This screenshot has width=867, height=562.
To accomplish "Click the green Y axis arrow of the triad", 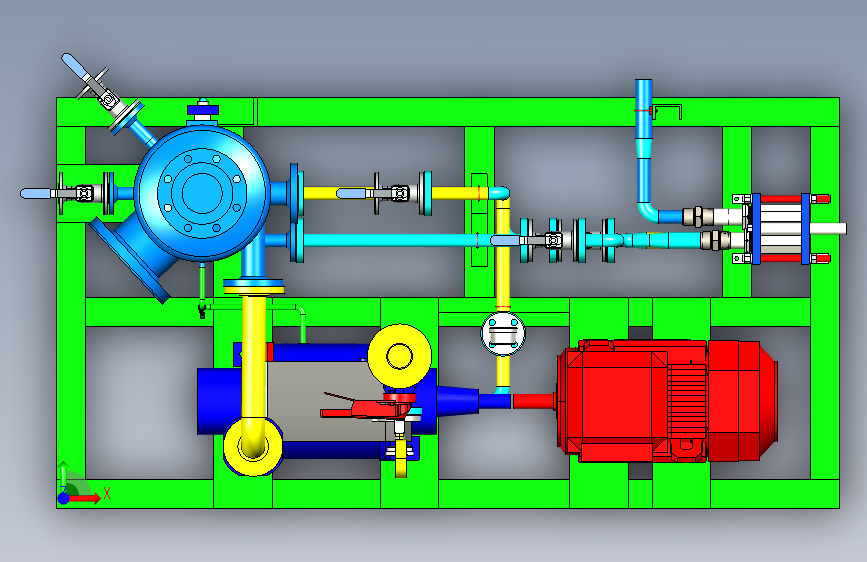I will 63,475.
